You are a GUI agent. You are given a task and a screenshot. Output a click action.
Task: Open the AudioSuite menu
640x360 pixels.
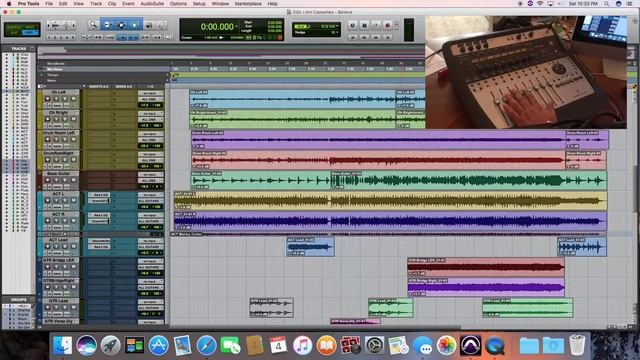pos(152,4)
